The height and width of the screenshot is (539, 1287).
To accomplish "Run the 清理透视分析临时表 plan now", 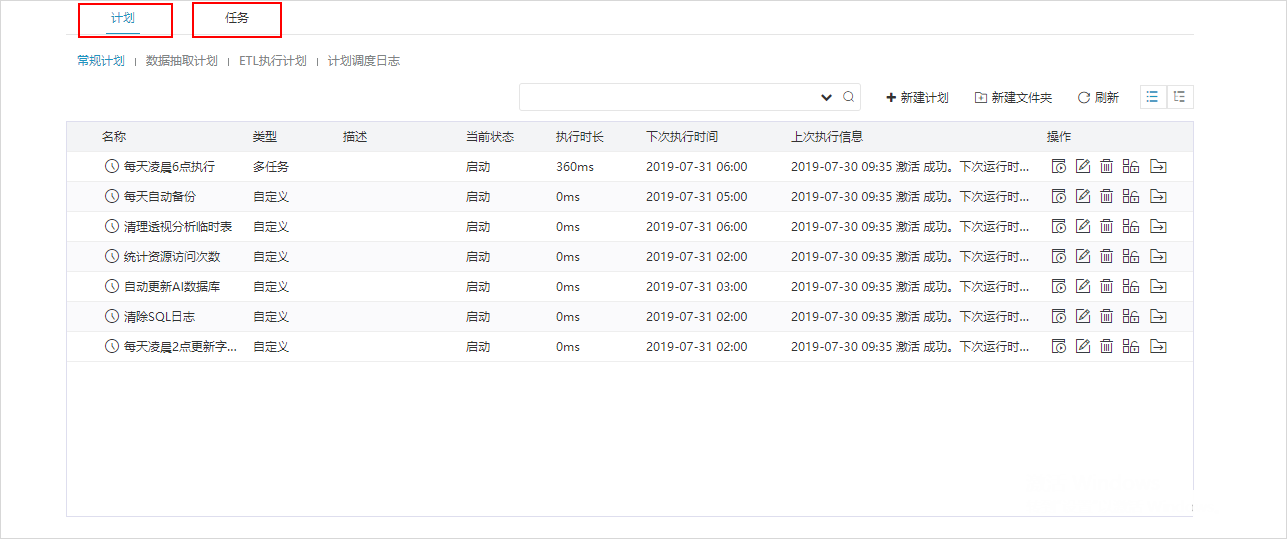I will coord(1058,227).
